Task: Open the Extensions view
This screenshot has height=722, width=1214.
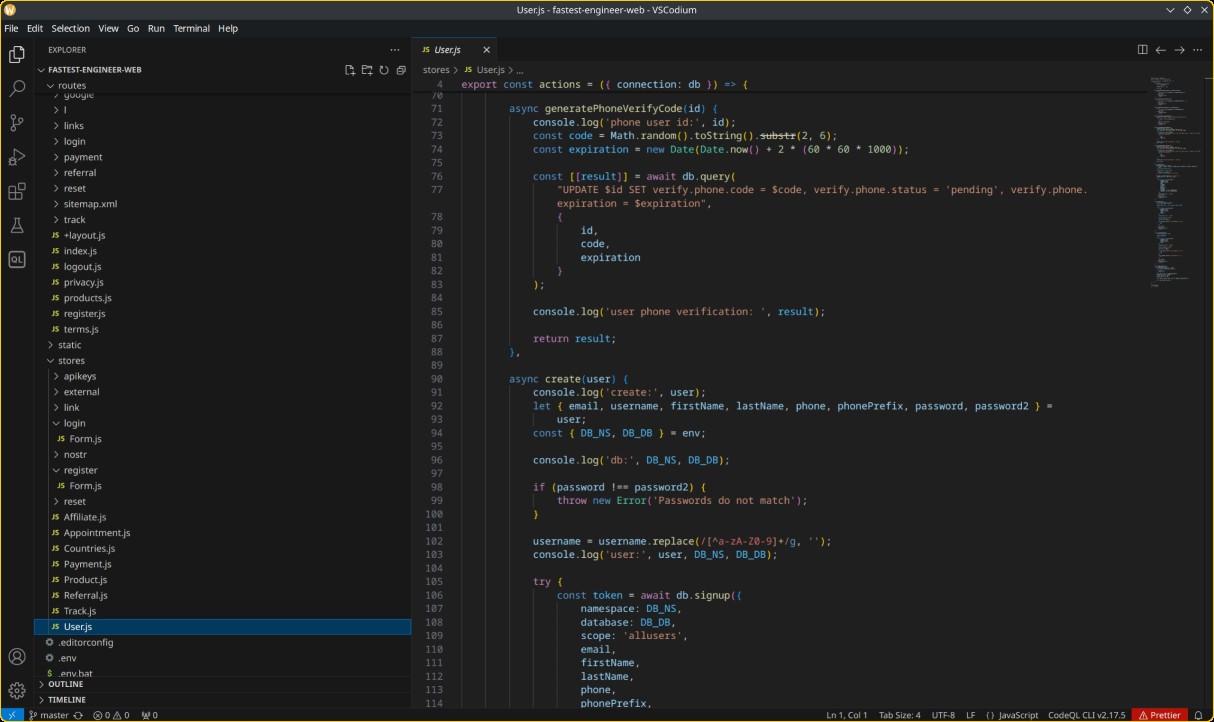Action: (17, 191)
